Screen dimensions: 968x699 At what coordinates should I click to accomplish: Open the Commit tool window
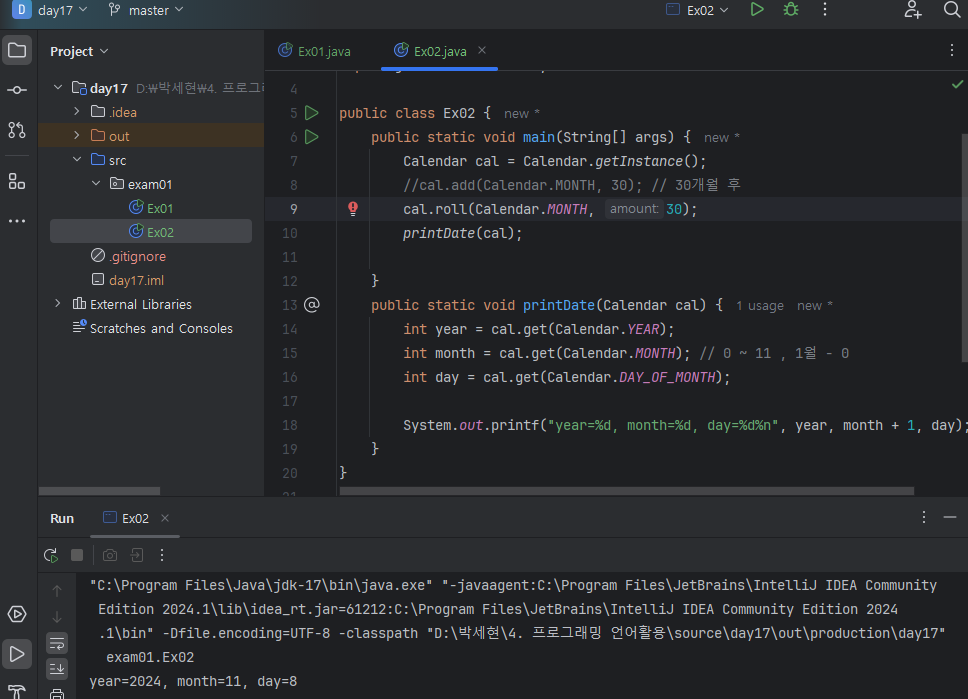[x=17, y=90]
